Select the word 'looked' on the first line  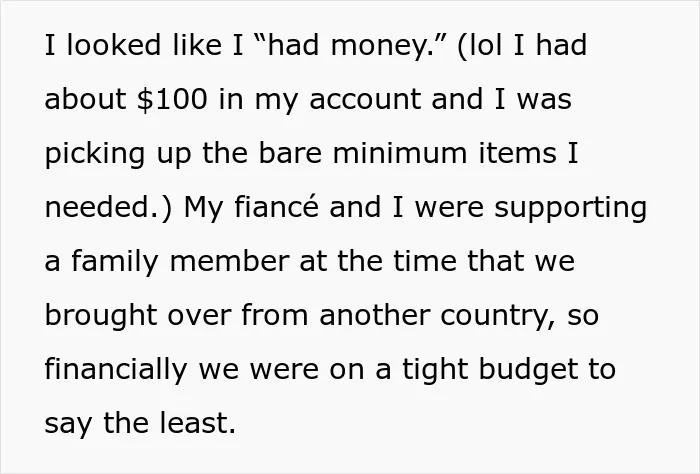coord(113,45)
